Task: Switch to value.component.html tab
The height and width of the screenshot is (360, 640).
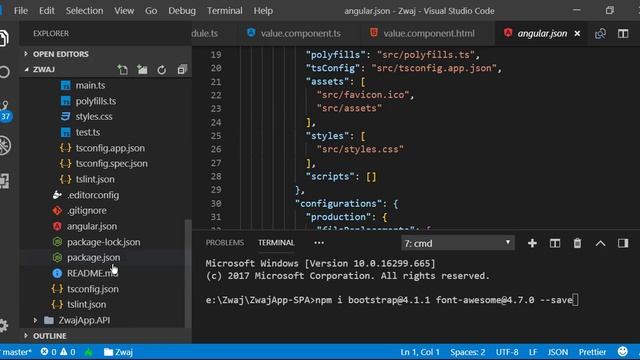Action: (x=422, y=33)
